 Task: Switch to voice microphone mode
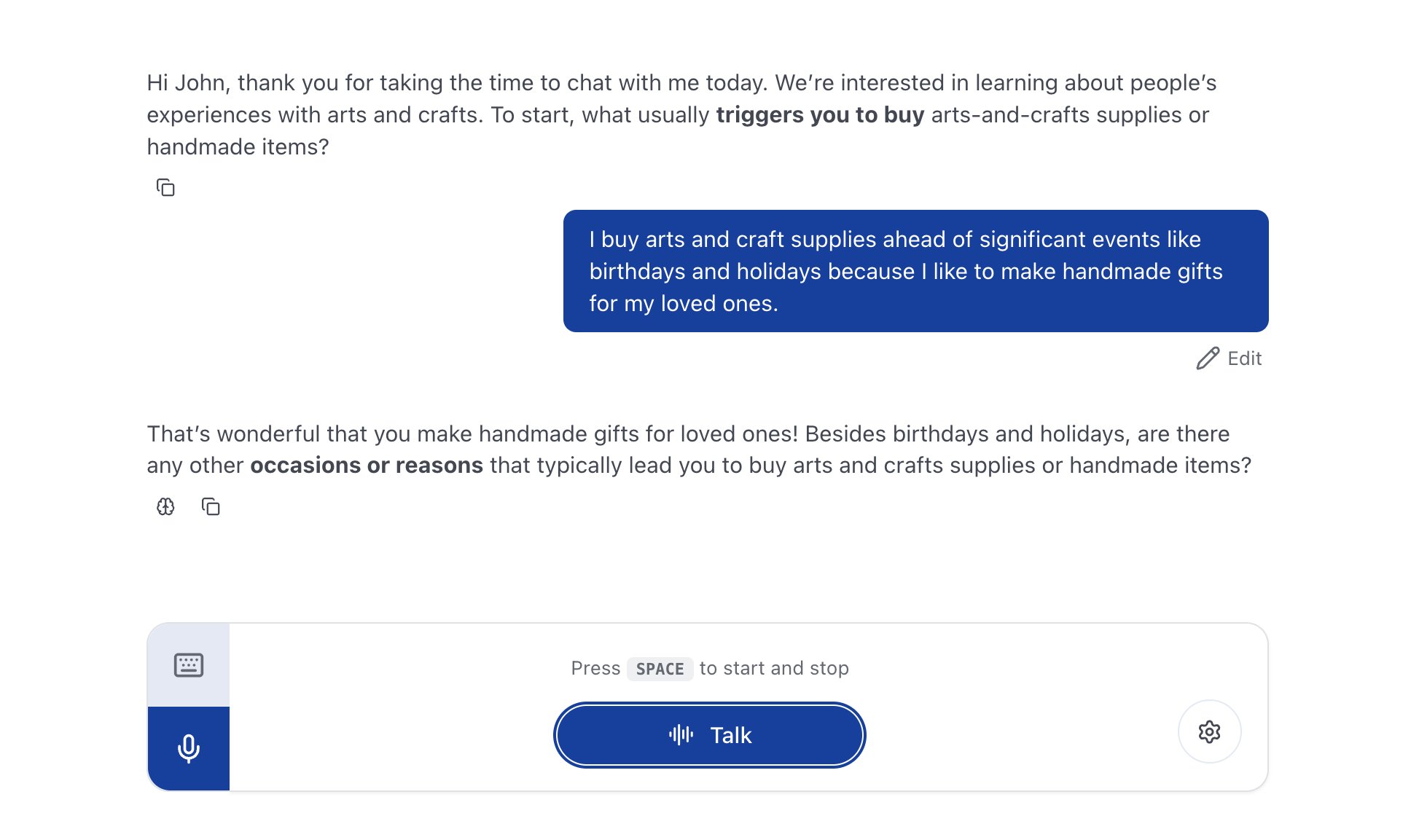click(x=189, y=748)
